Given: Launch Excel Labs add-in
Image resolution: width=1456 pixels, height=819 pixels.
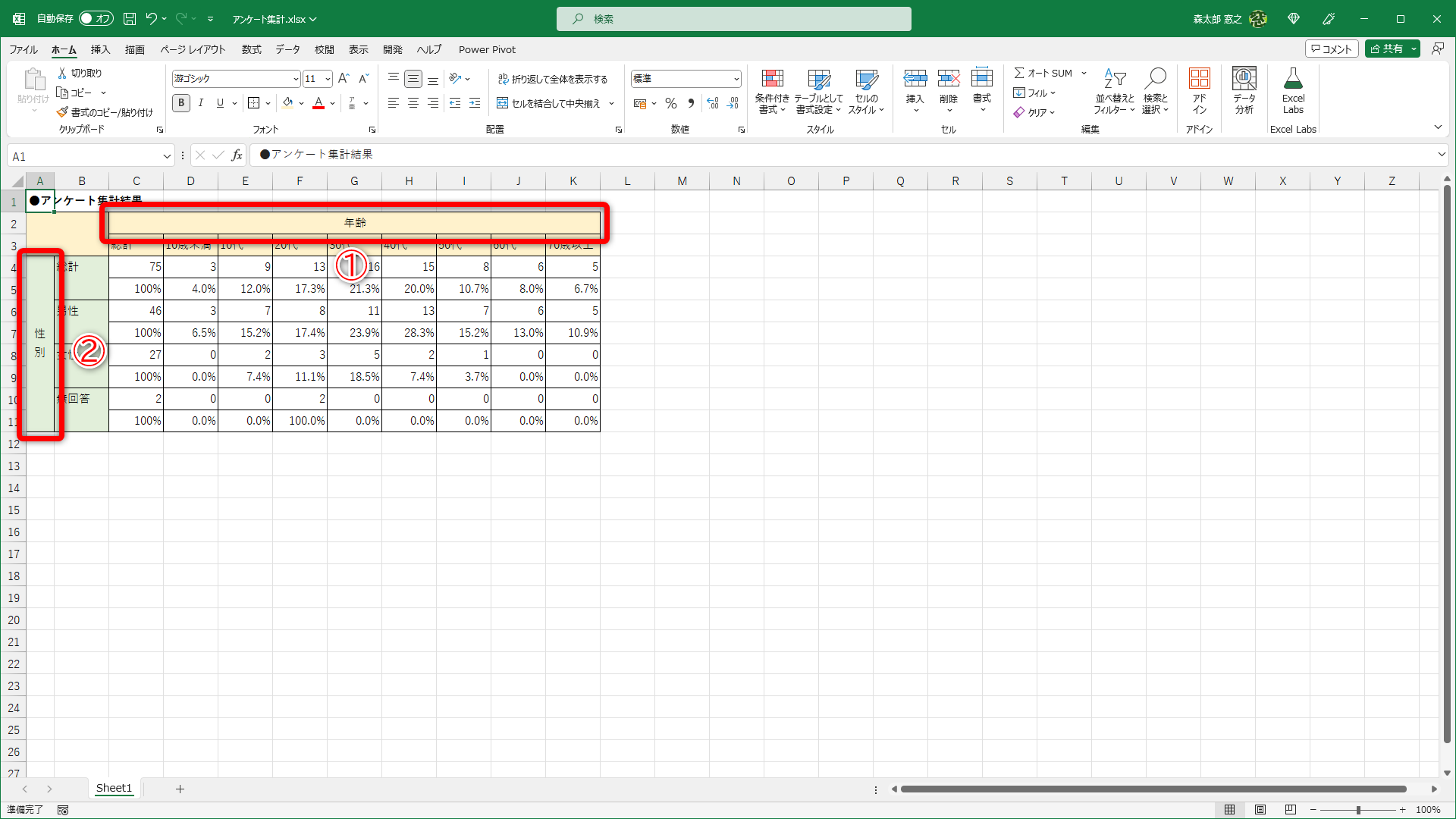Looking at the screenshot, I should pyautogui.click(x=1293, y=80).
